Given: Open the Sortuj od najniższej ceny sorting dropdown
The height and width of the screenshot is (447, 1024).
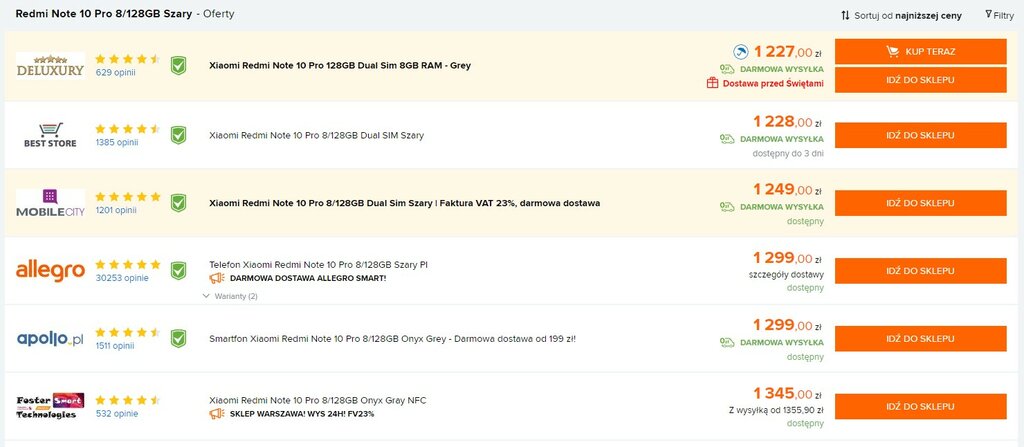Looking at the screenshot, I should point(901,15).
